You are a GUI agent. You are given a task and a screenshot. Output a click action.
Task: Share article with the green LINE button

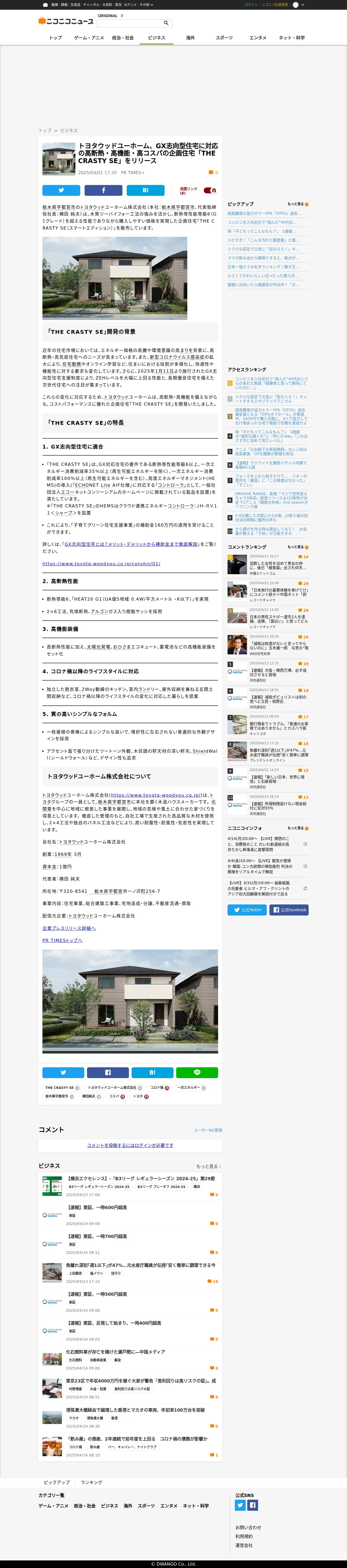[197, 1072]
